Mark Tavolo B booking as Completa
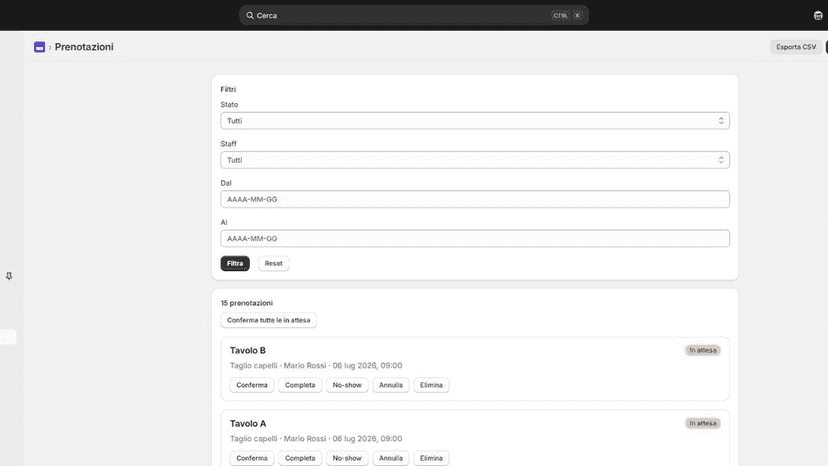Screen dimensions: 828x466 [300, 385]
